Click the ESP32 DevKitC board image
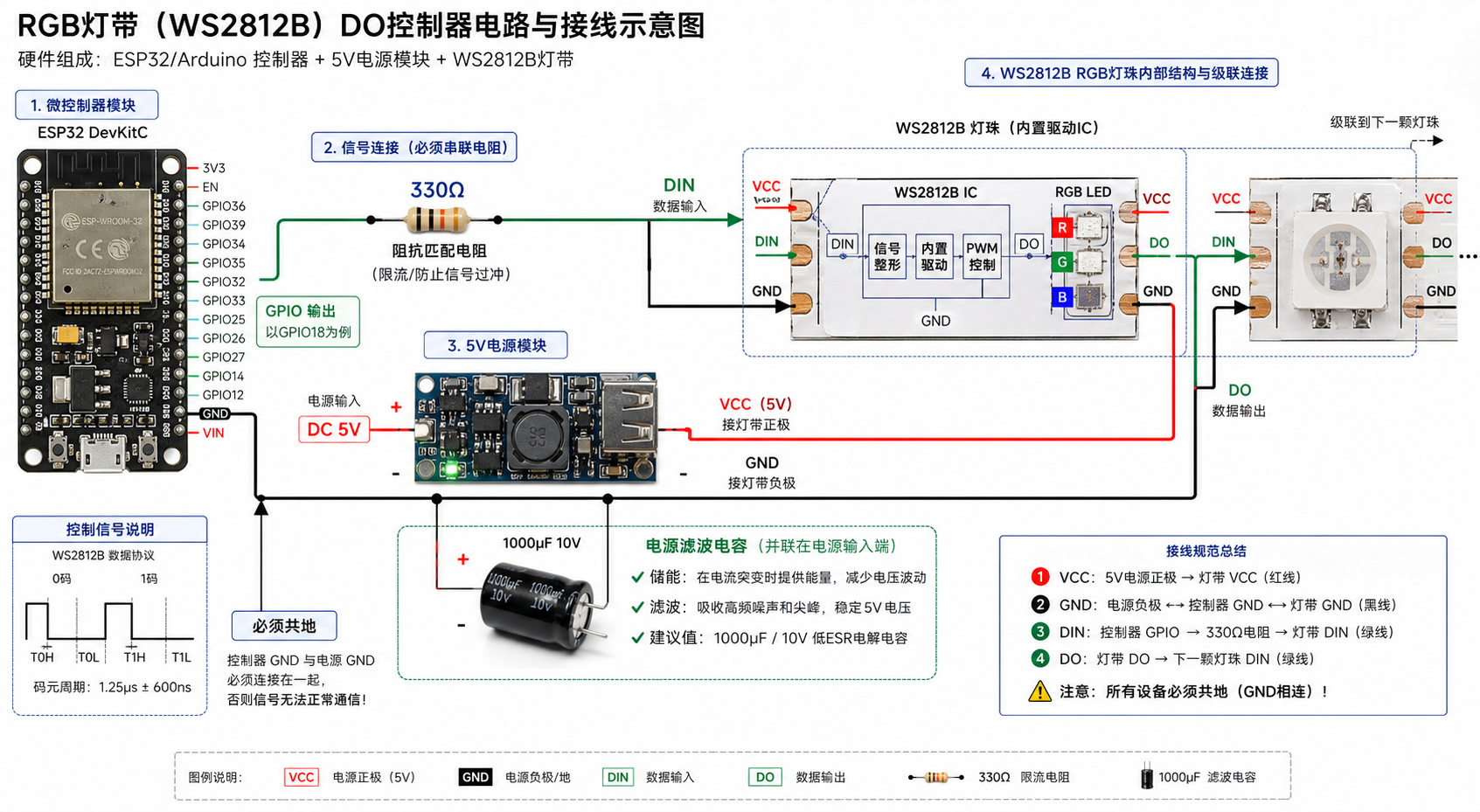The image size is (1480, 812). [x=102, y=310]
